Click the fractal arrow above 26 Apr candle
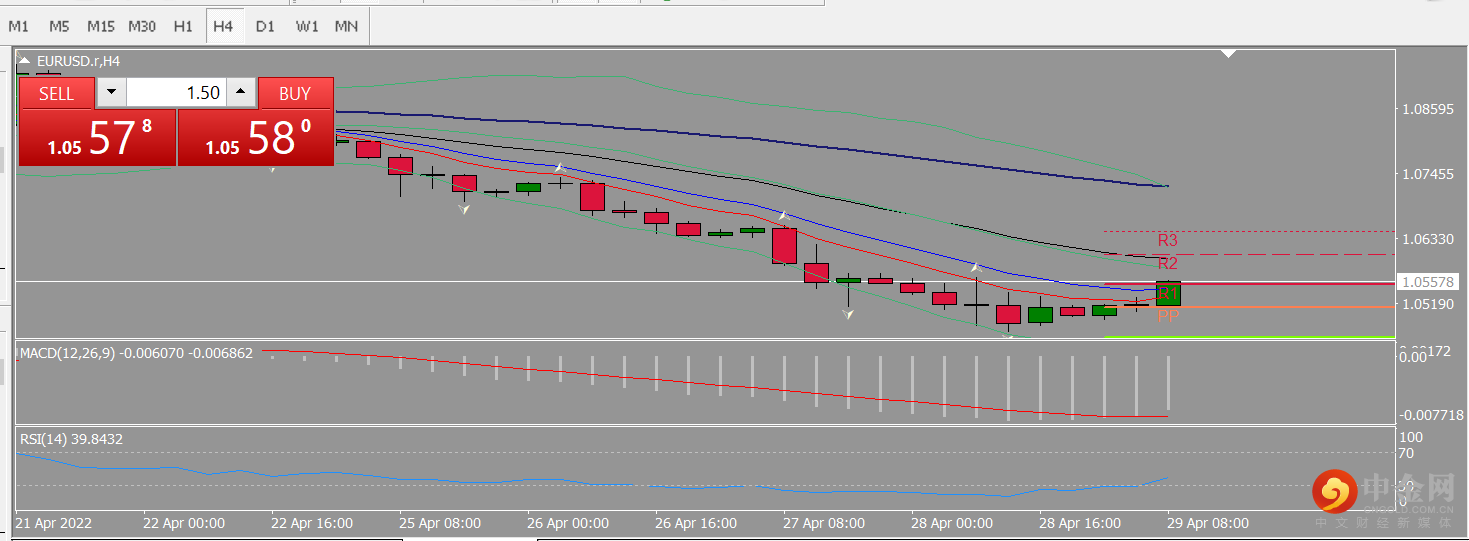 click(x=560, y=168)
